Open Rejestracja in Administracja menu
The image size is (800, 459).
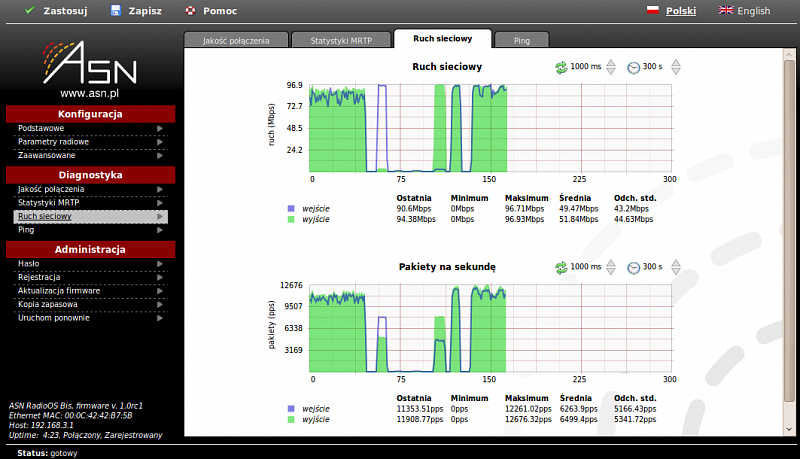click(x=90, y=277)
